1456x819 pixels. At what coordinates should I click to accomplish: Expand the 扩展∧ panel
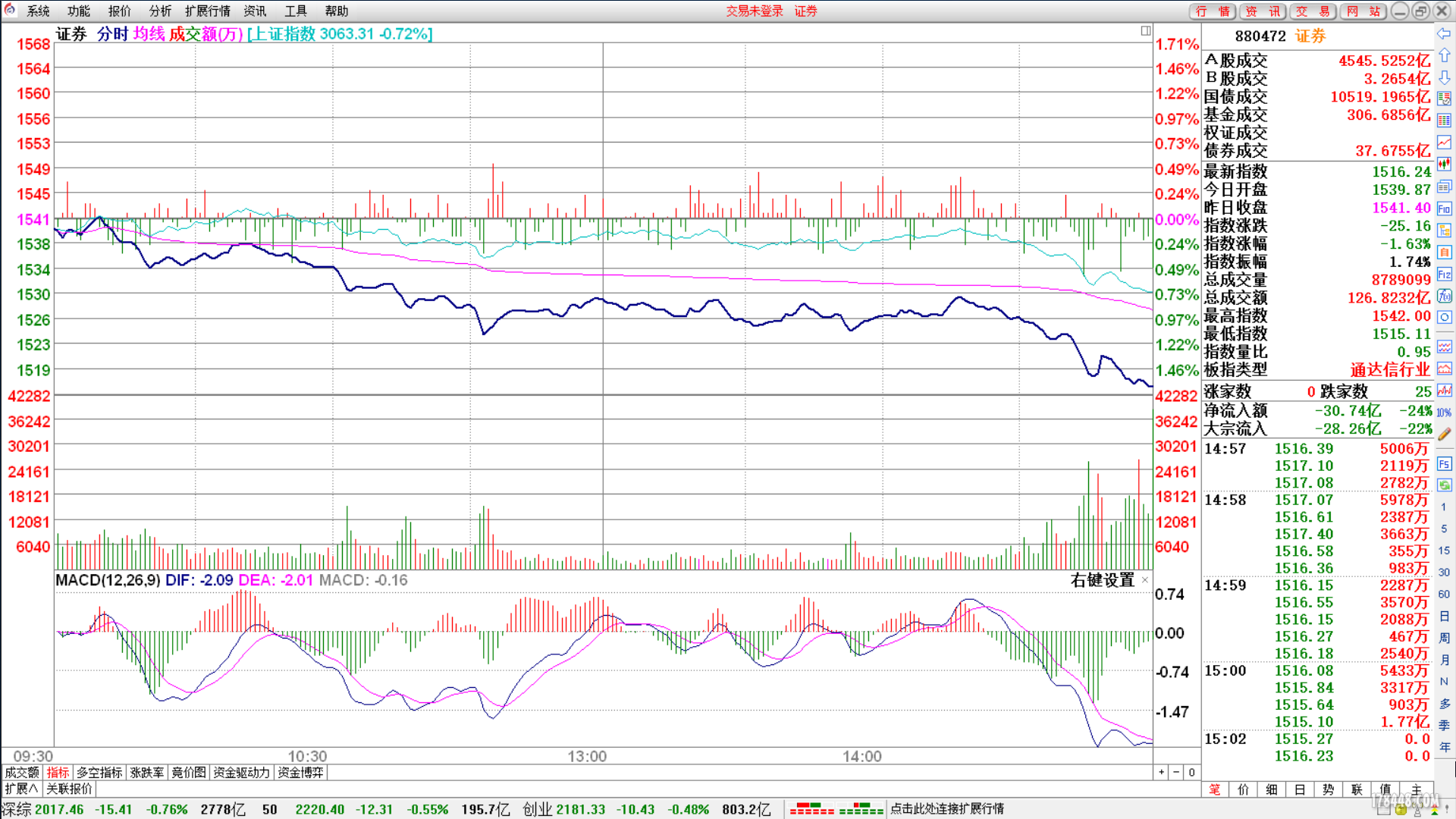click(21, 789)
